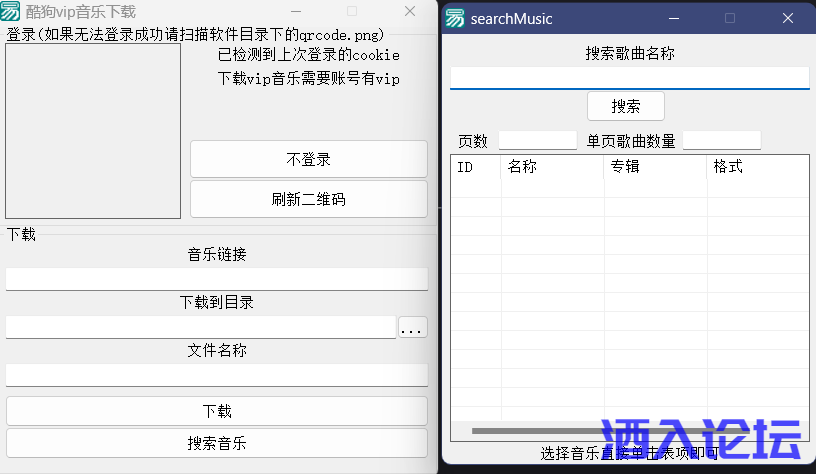Select the QR code display area
Viewport: 816px width, 474px height.
coord(93,131)
